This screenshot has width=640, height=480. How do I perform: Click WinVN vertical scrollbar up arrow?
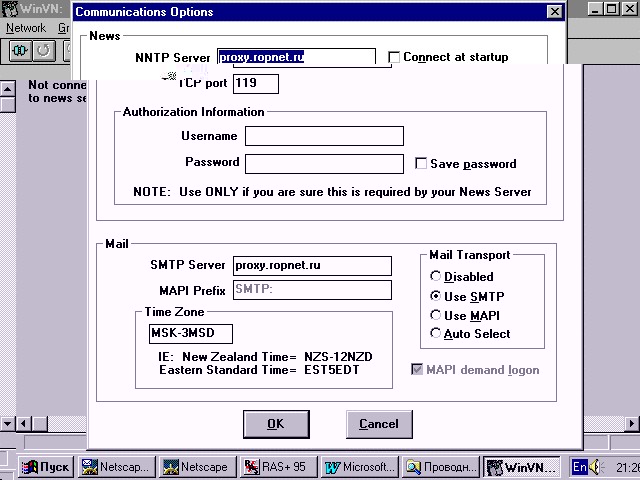(x=7, y=89)
